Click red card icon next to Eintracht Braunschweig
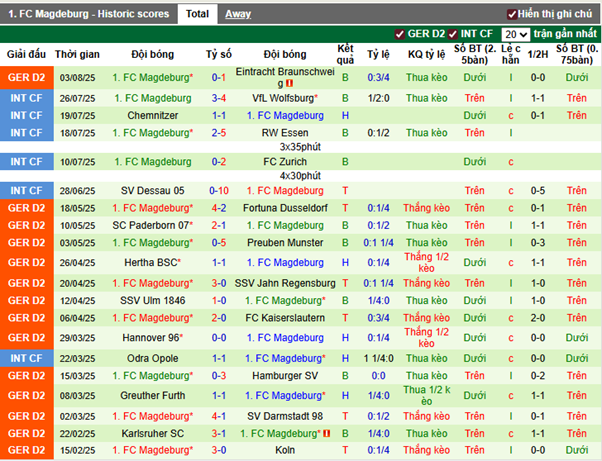This screenshot has width=602, height=461. pos(289,83)
